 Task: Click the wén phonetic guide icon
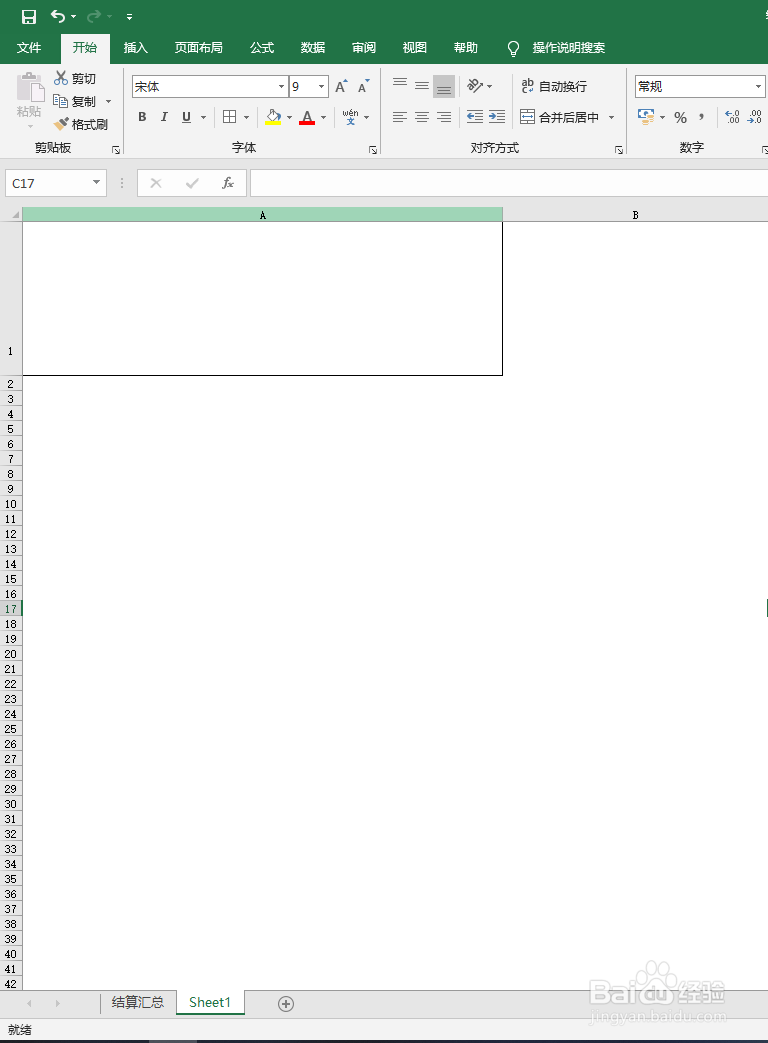(x=350, y=117)
